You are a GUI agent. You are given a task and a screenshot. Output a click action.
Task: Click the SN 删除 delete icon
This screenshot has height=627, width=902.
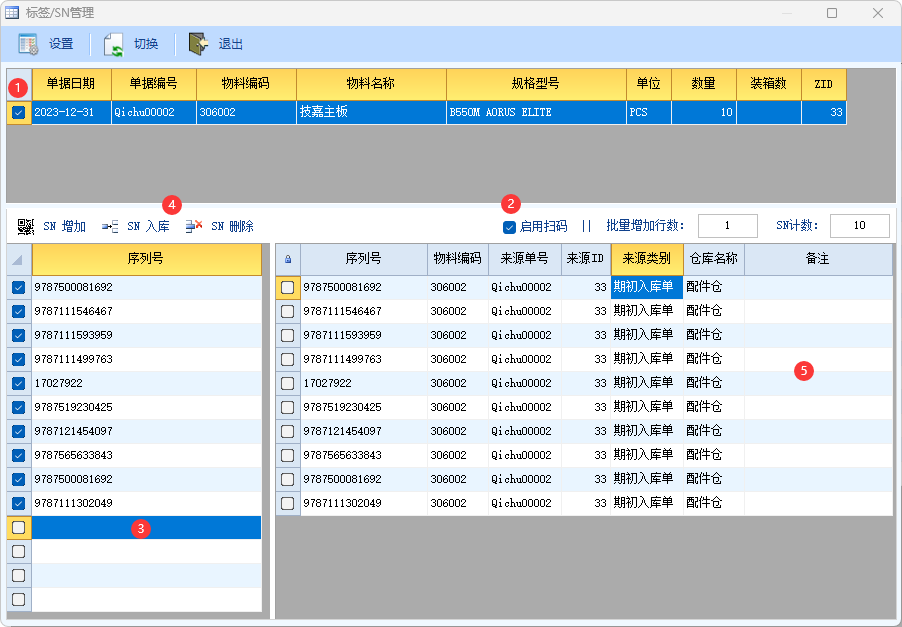tap(194, 226)
